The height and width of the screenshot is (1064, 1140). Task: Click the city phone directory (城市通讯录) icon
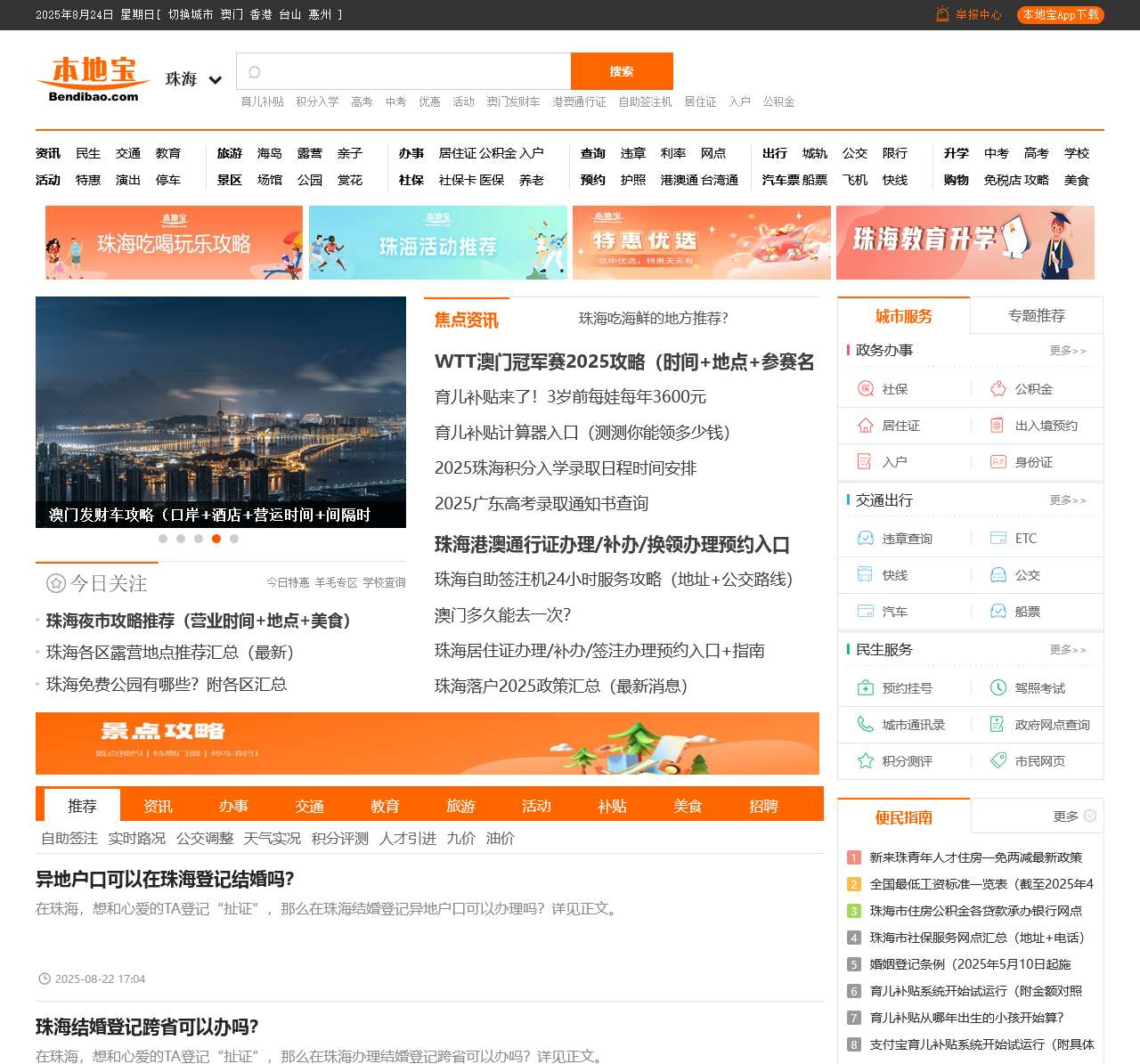click(x=865, y=725)
